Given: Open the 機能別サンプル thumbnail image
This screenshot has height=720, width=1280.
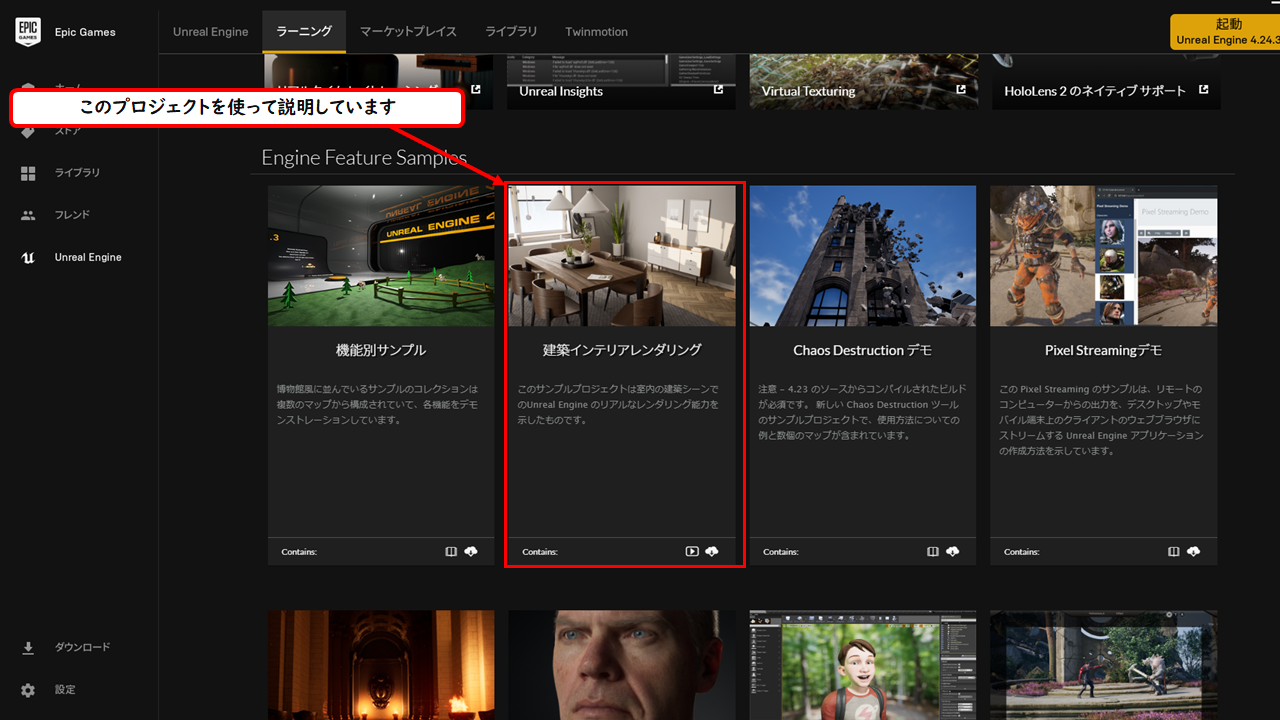Looking at the screenshot, I should tap(381, 255).
